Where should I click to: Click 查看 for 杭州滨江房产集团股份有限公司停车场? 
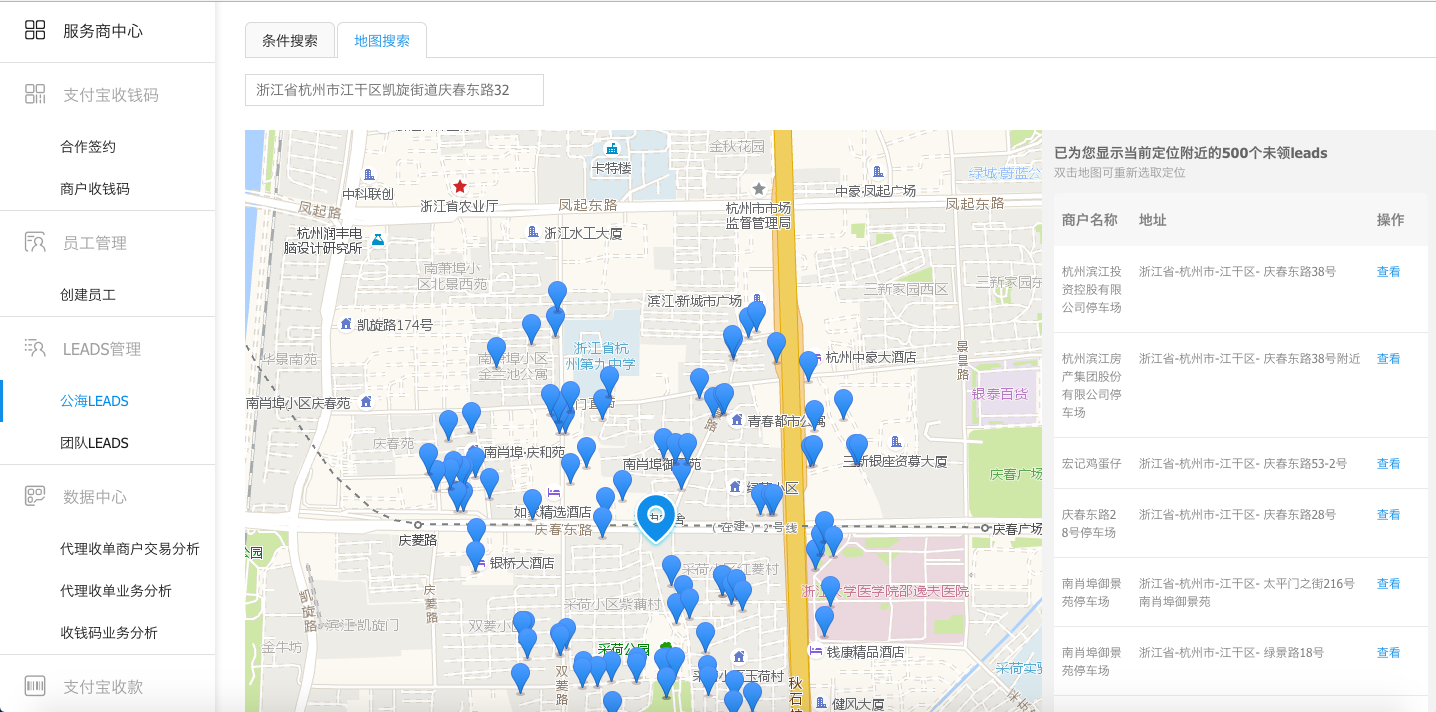click(1388, 358)
